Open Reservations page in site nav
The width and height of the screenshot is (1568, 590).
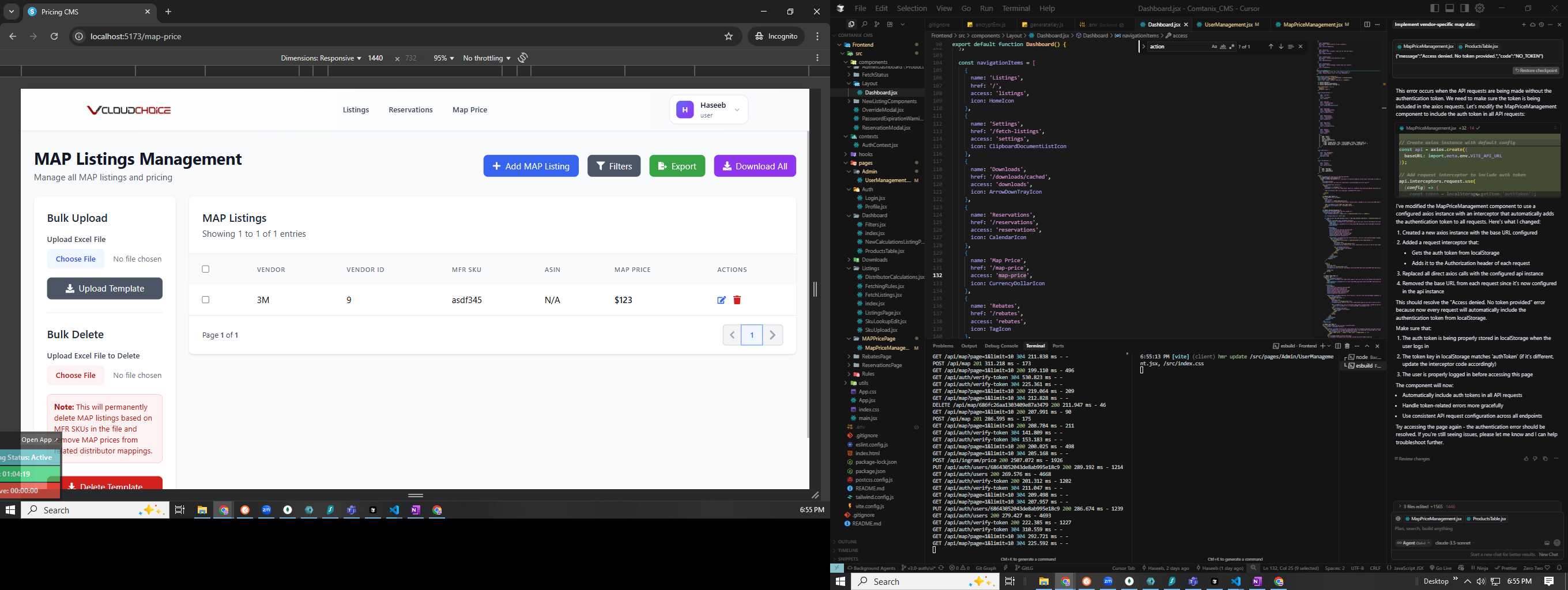411,109
